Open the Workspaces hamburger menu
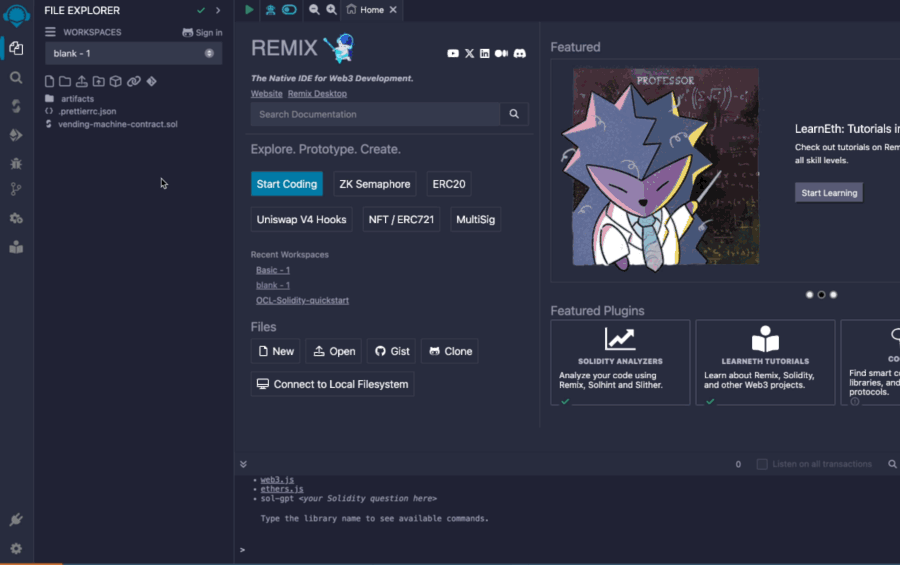The image size is (900, 565). pos(50,32)
